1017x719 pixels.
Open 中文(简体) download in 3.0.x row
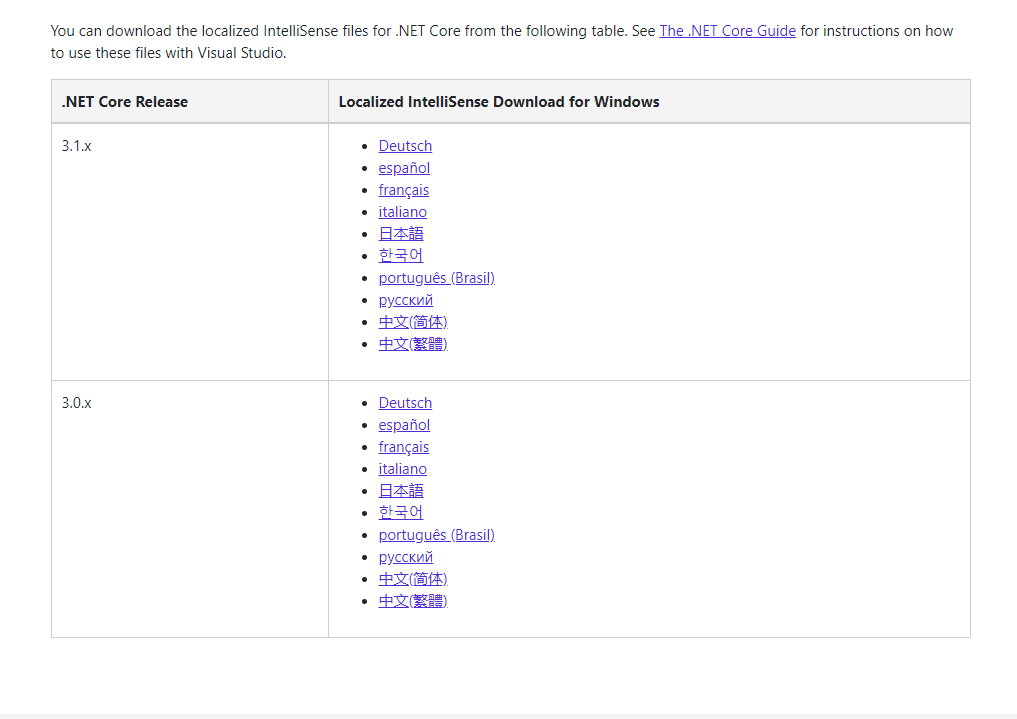pos(412,579)
